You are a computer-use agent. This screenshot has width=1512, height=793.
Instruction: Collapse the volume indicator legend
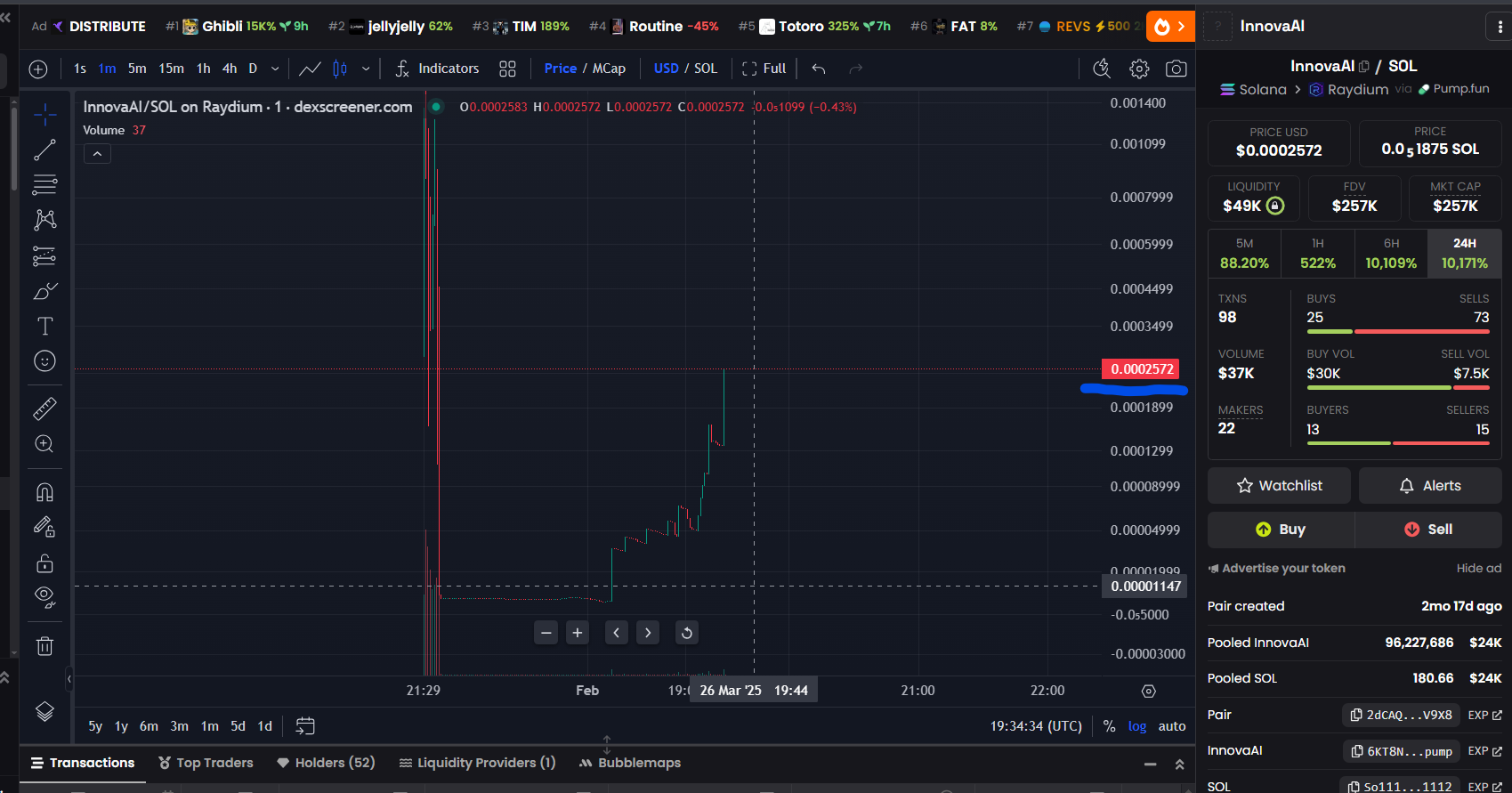pyautogui.click(x=97, y=154)
